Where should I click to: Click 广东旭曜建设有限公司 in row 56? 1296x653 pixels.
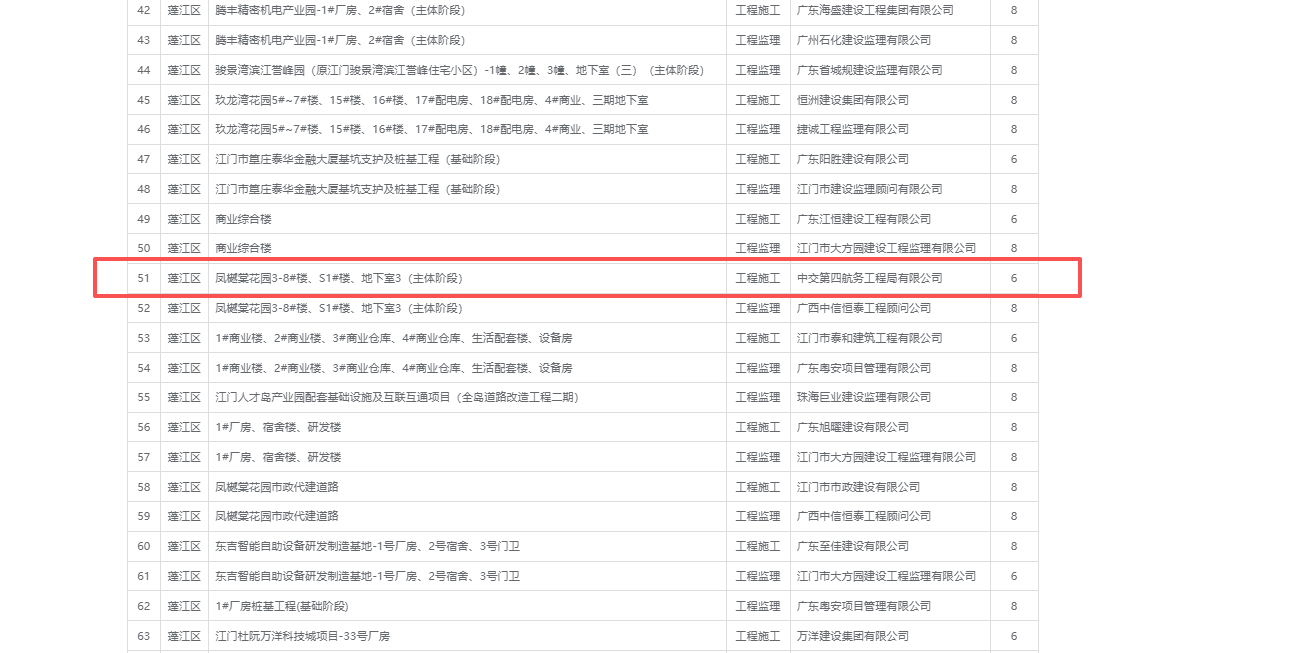852,427
